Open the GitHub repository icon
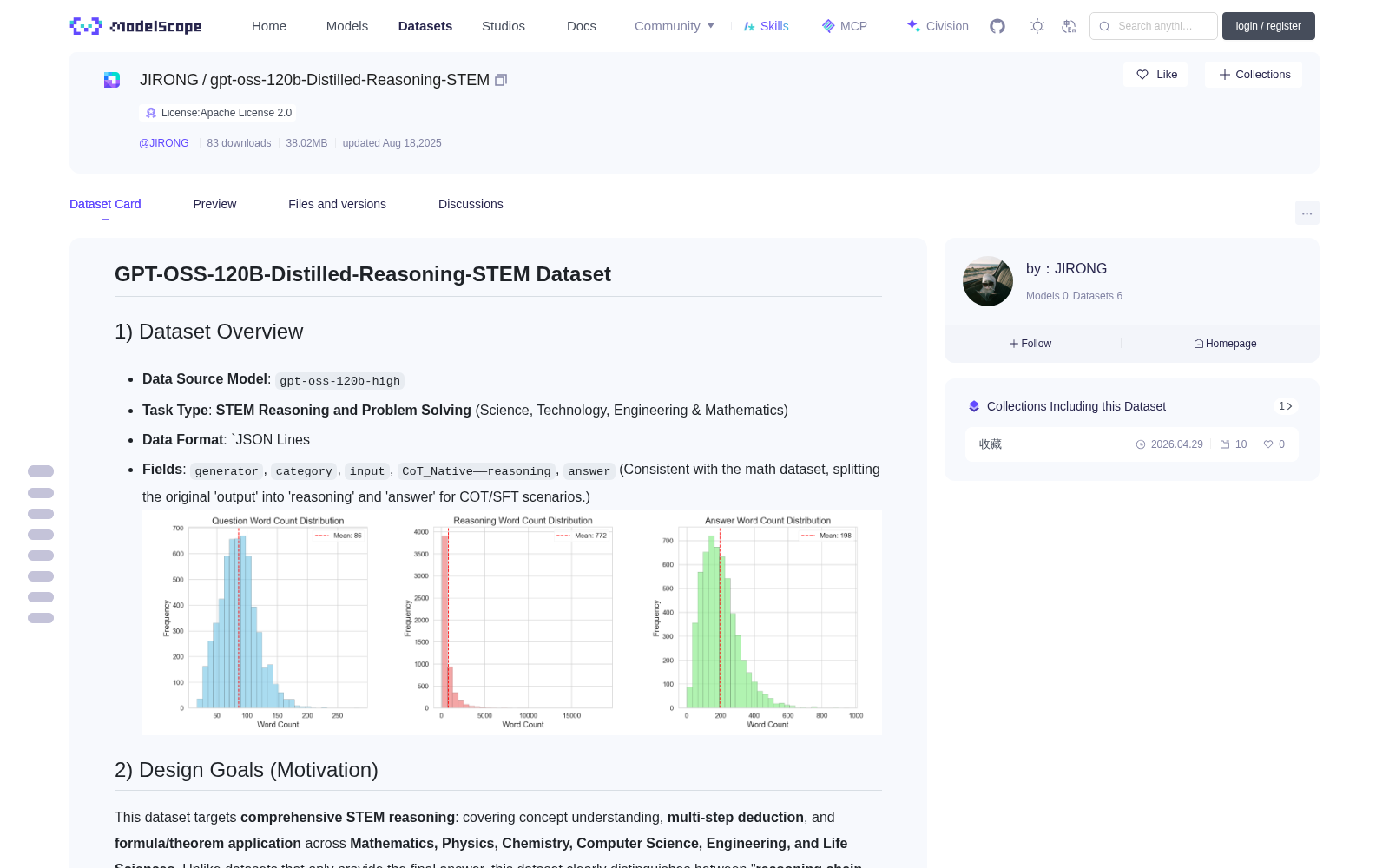The image size is (1389, 868). tap(997, 26)
